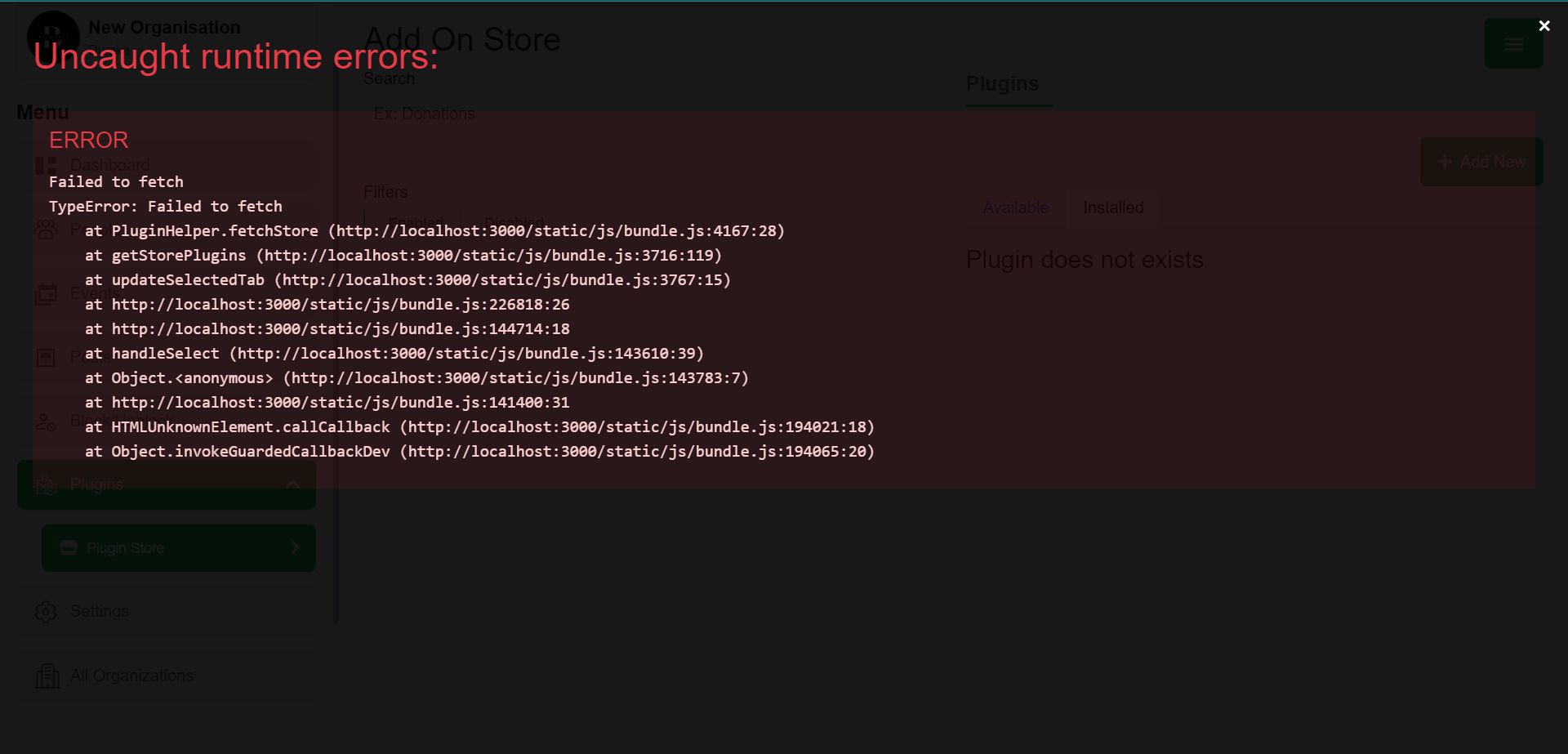Image resolution: width=1568 pixels, height=754 pixels.
Task: Switch to the Installed plugins filter
Action: (x=1112, y=207)
